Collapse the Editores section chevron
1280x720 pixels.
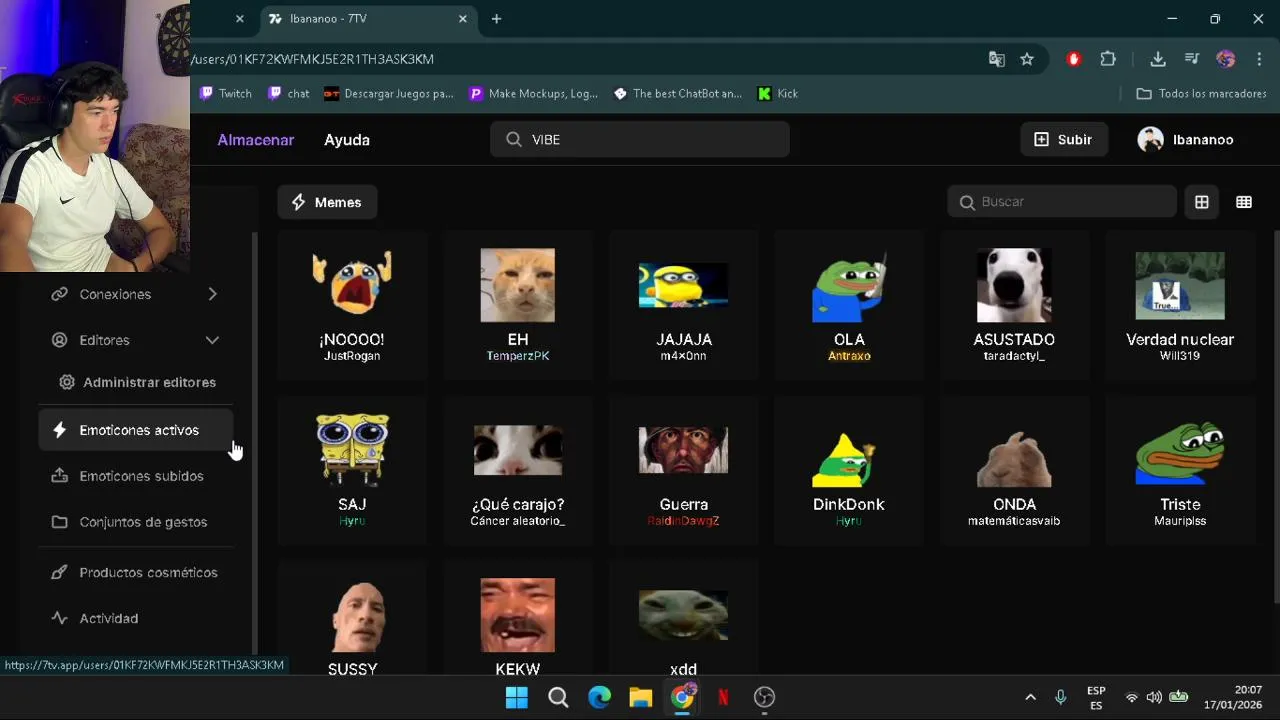pos(212,340)
